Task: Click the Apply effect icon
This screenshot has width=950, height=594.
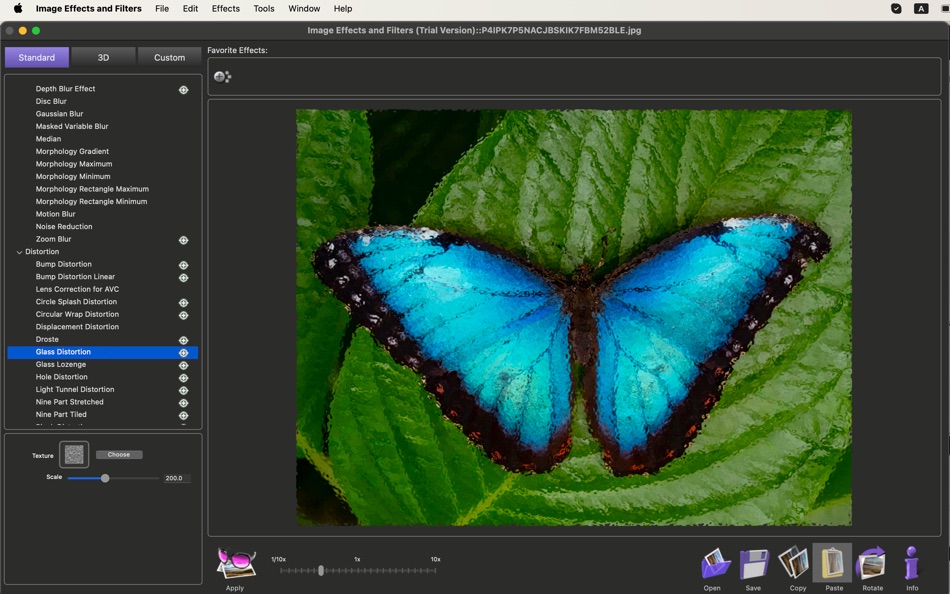Action: tap(234, 565)
